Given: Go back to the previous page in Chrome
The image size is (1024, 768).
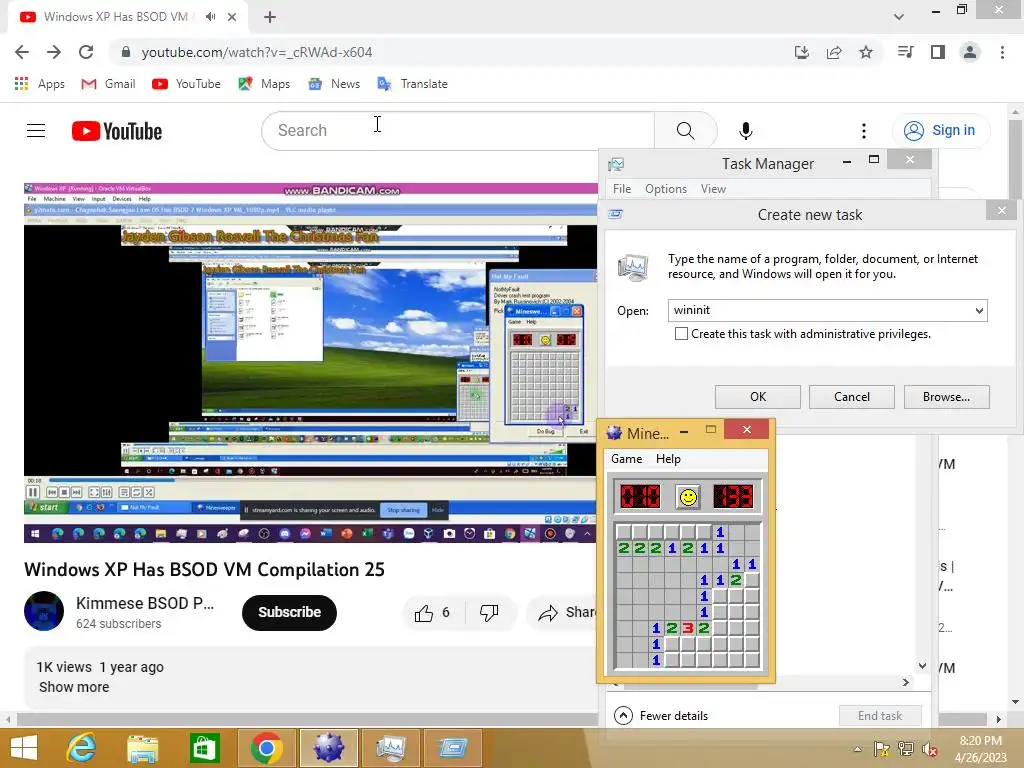Looking at the screenshot, I should (x=22, y=52).
